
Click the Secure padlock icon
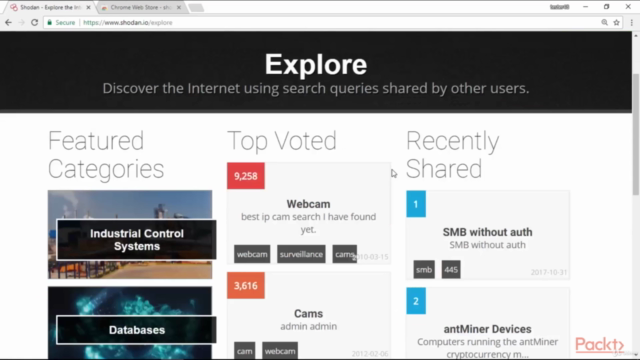click(50, 22)
